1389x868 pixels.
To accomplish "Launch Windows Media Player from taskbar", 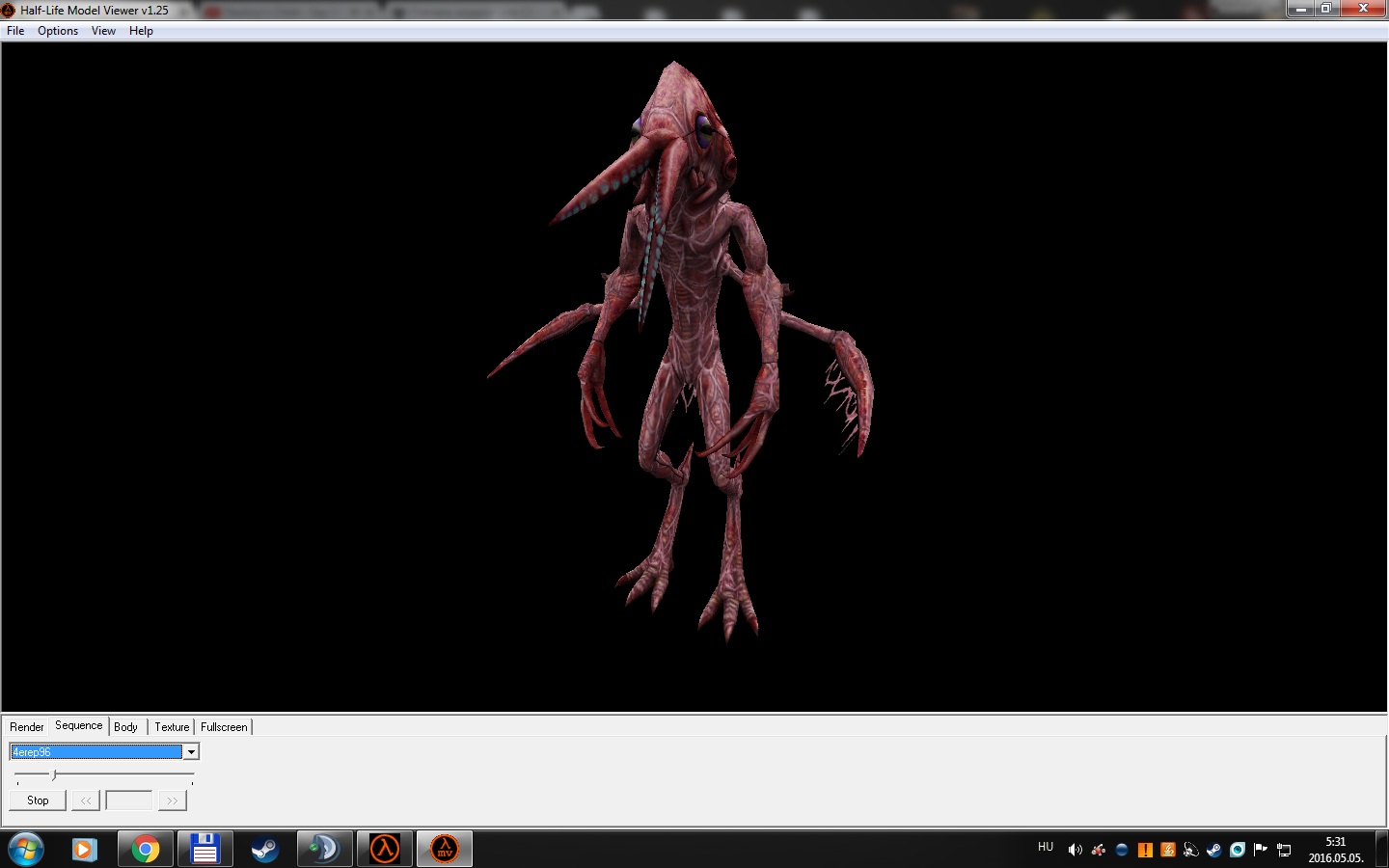I will tap(85, 850).
